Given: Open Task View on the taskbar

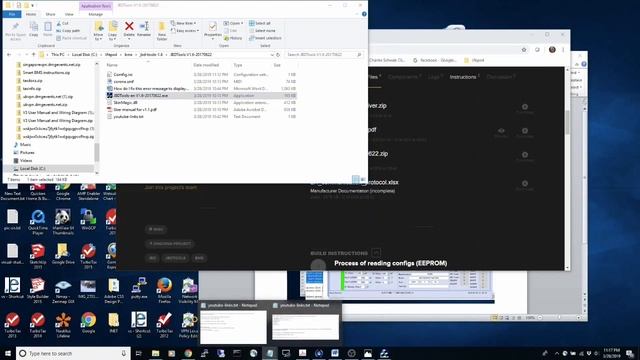Looking at the screenshot, I should point(139,353).
